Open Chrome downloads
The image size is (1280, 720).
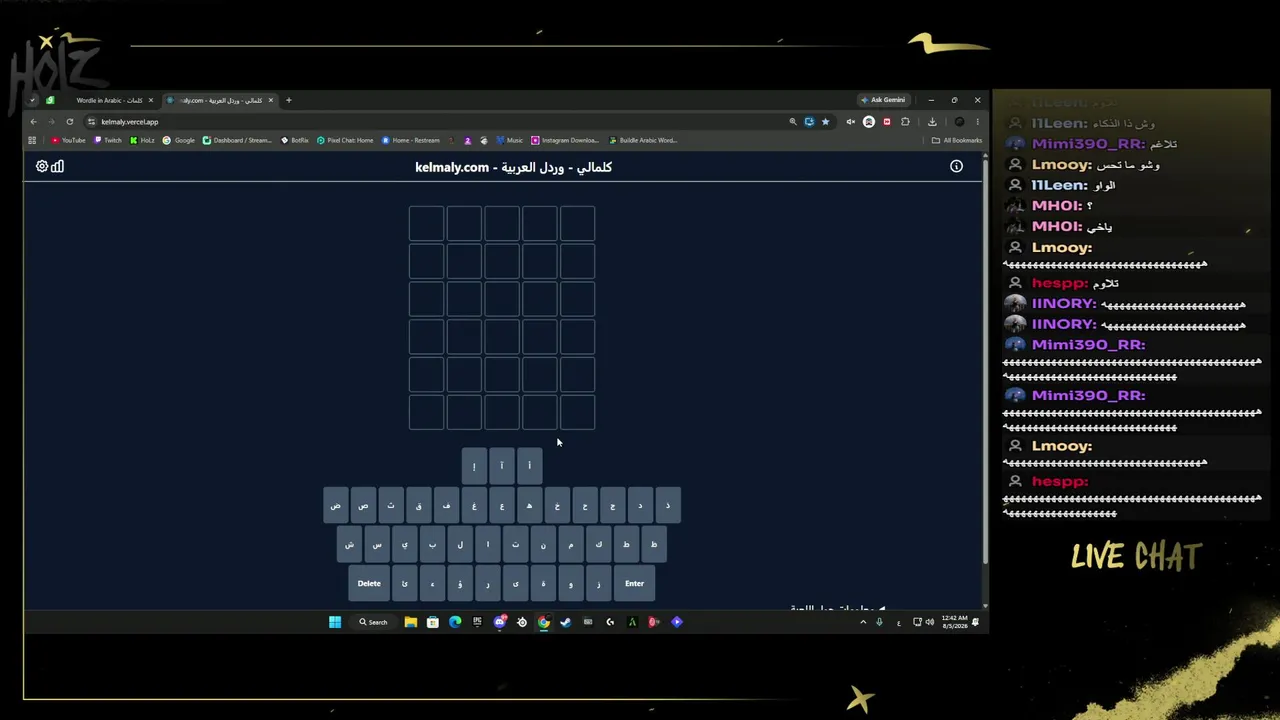932,122
